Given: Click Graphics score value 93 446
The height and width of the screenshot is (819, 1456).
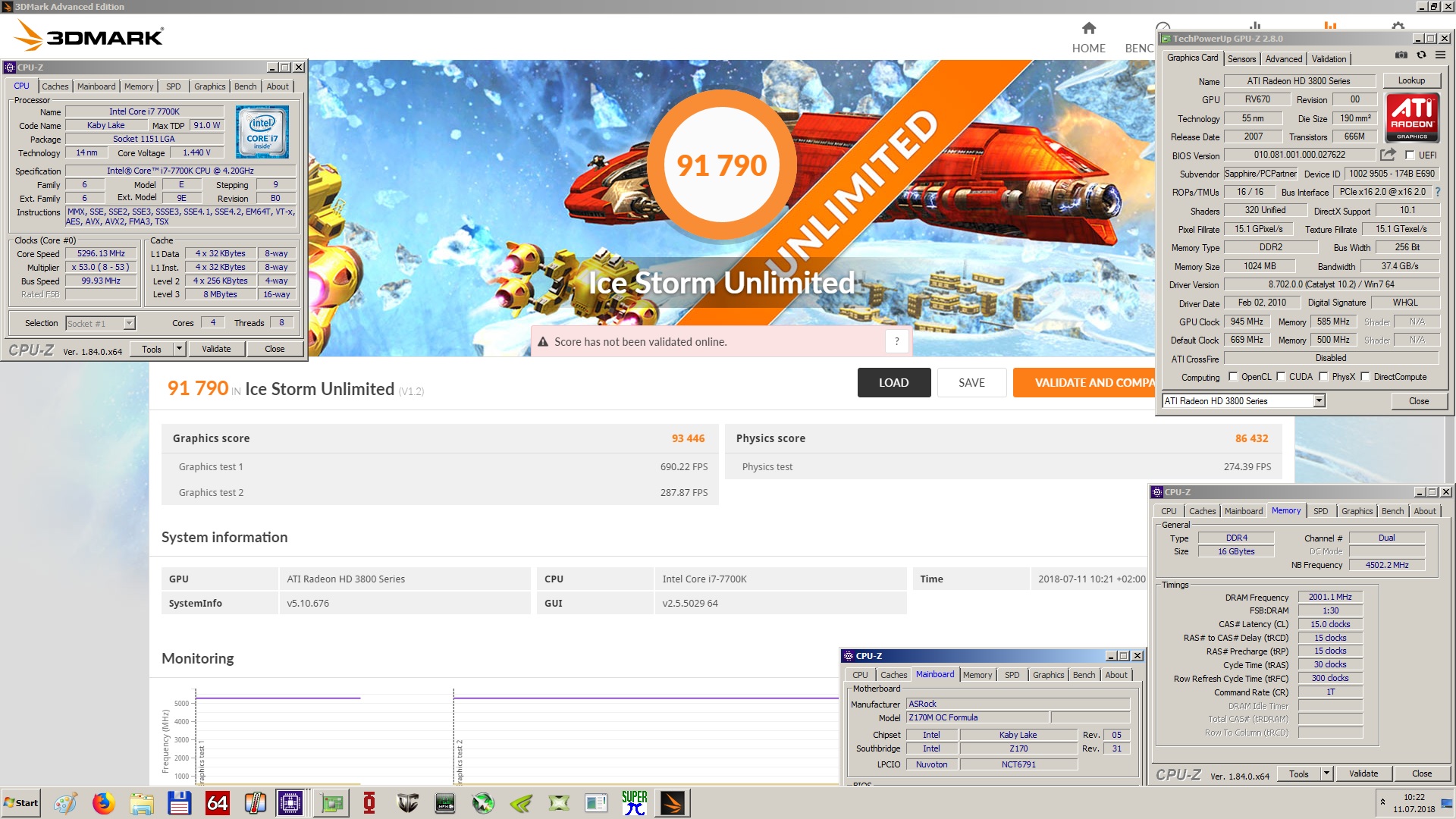Looking at the screenshot, I should pyautogui.click(x=688, y=438).
